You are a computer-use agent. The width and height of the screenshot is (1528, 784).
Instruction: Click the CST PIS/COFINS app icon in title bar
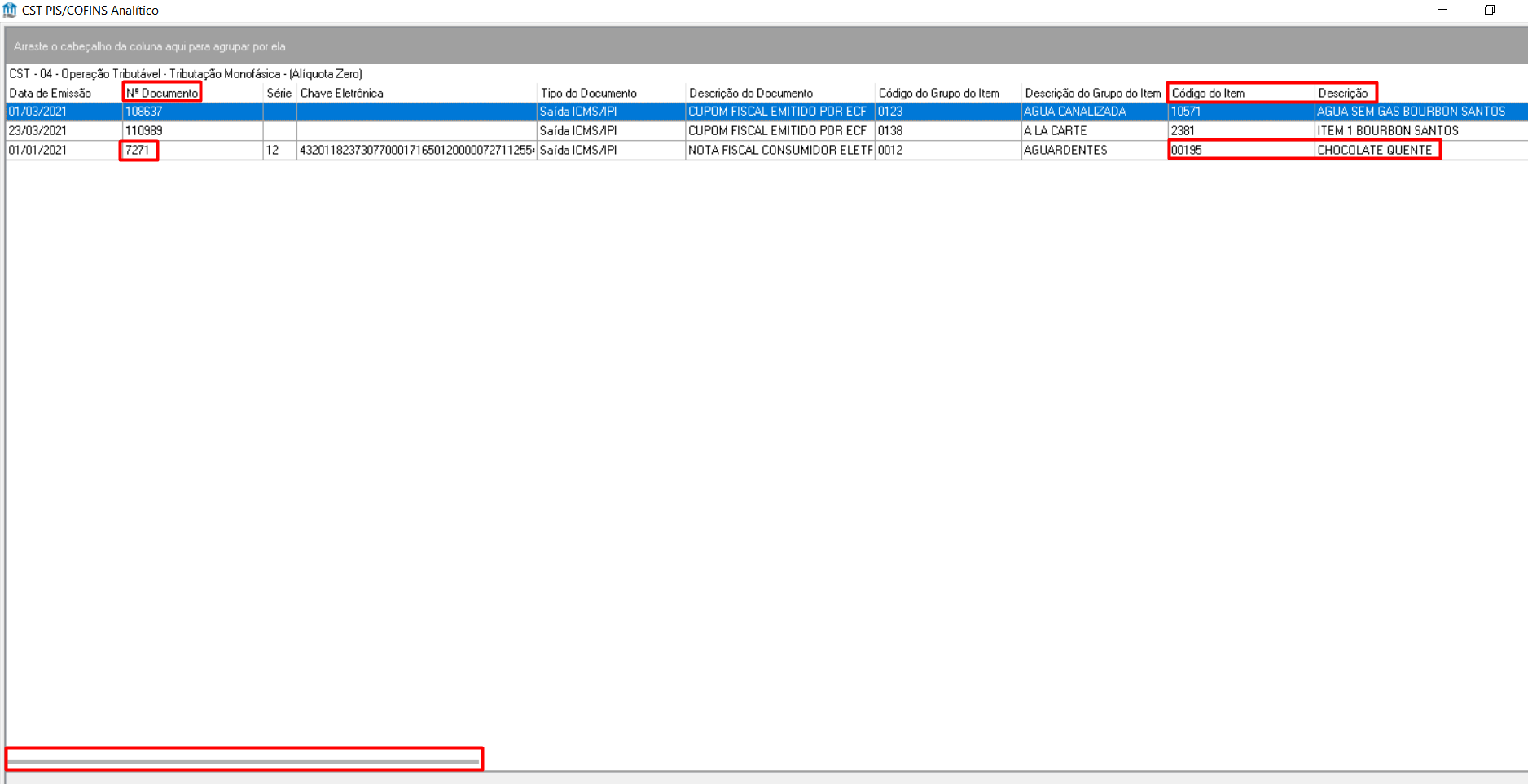tap(10, 10)
